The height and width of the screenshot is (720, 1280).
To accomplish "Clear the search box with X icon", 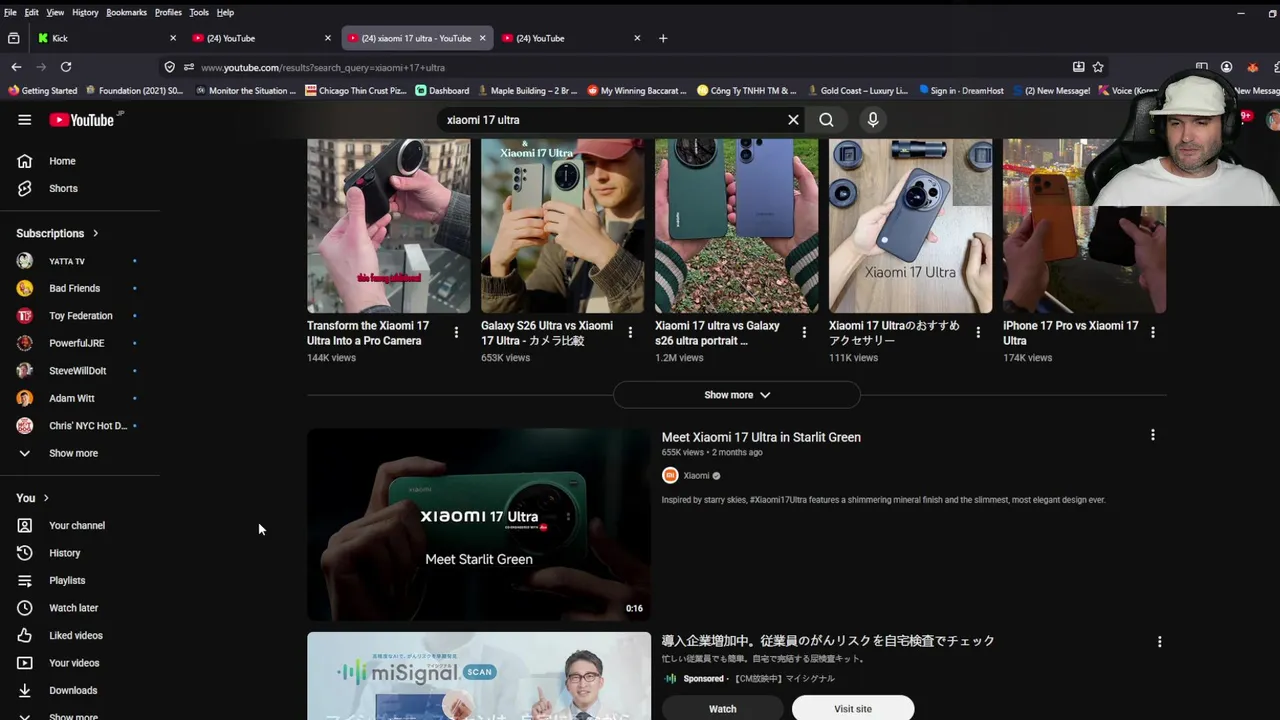I will point(793,120).
